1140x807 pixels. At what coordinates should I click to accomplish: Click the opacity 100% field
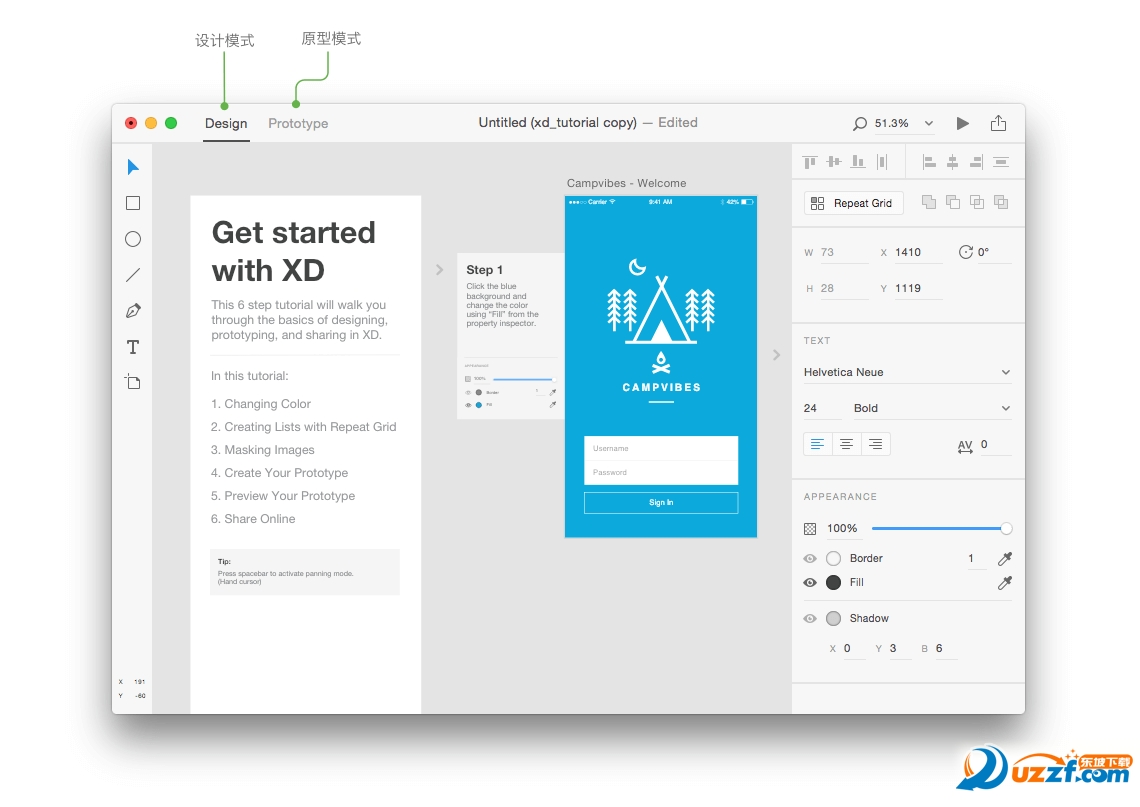click(x=843, y=529)
